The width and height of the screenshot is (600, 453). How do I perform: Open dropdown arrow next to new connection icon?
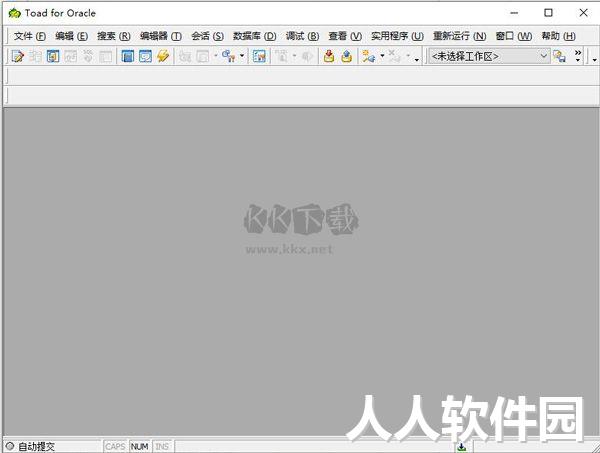(382, 56)
